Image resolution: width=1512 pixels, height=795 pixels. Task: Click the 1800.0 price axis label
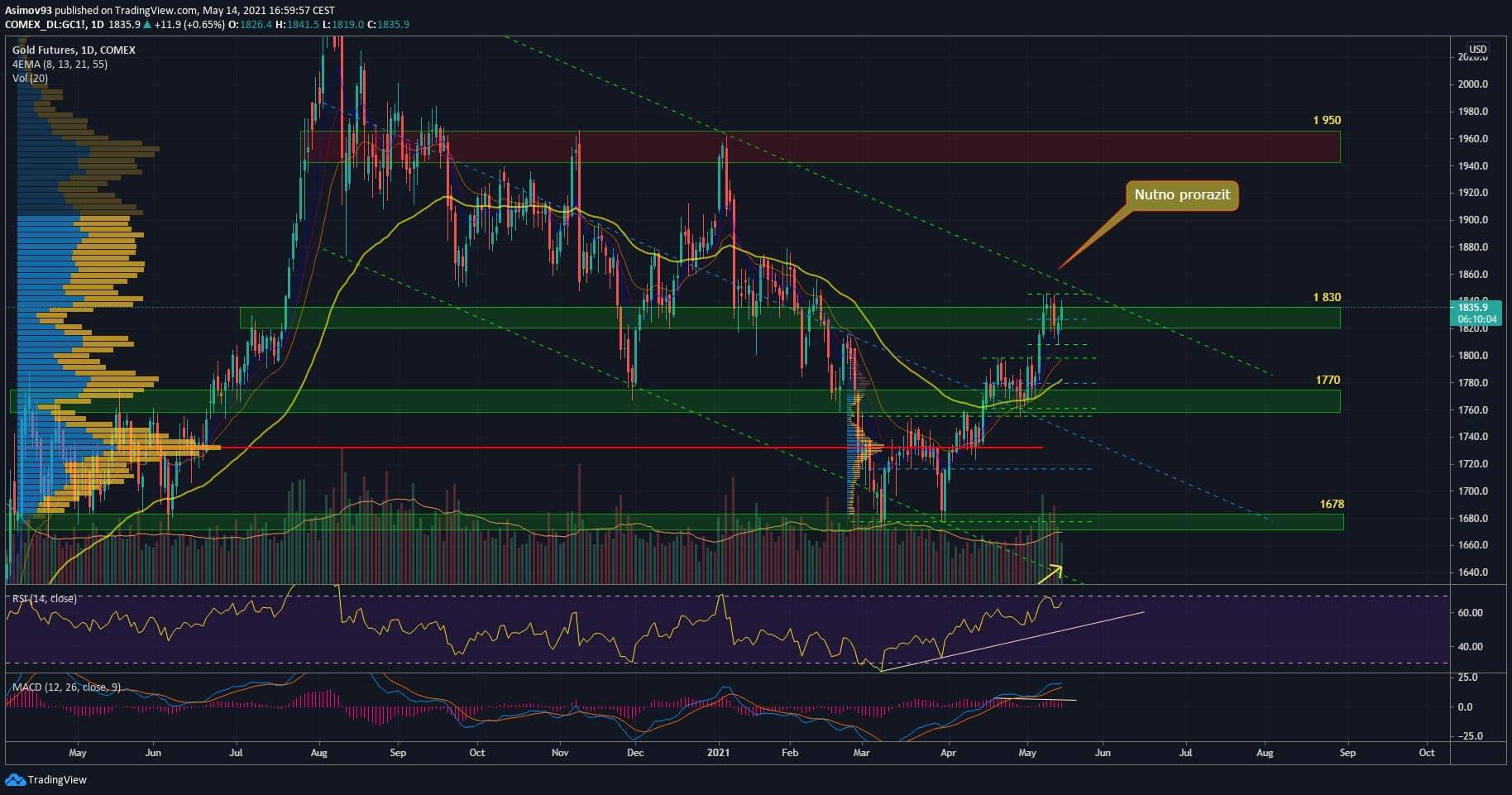coord(1472,356)
